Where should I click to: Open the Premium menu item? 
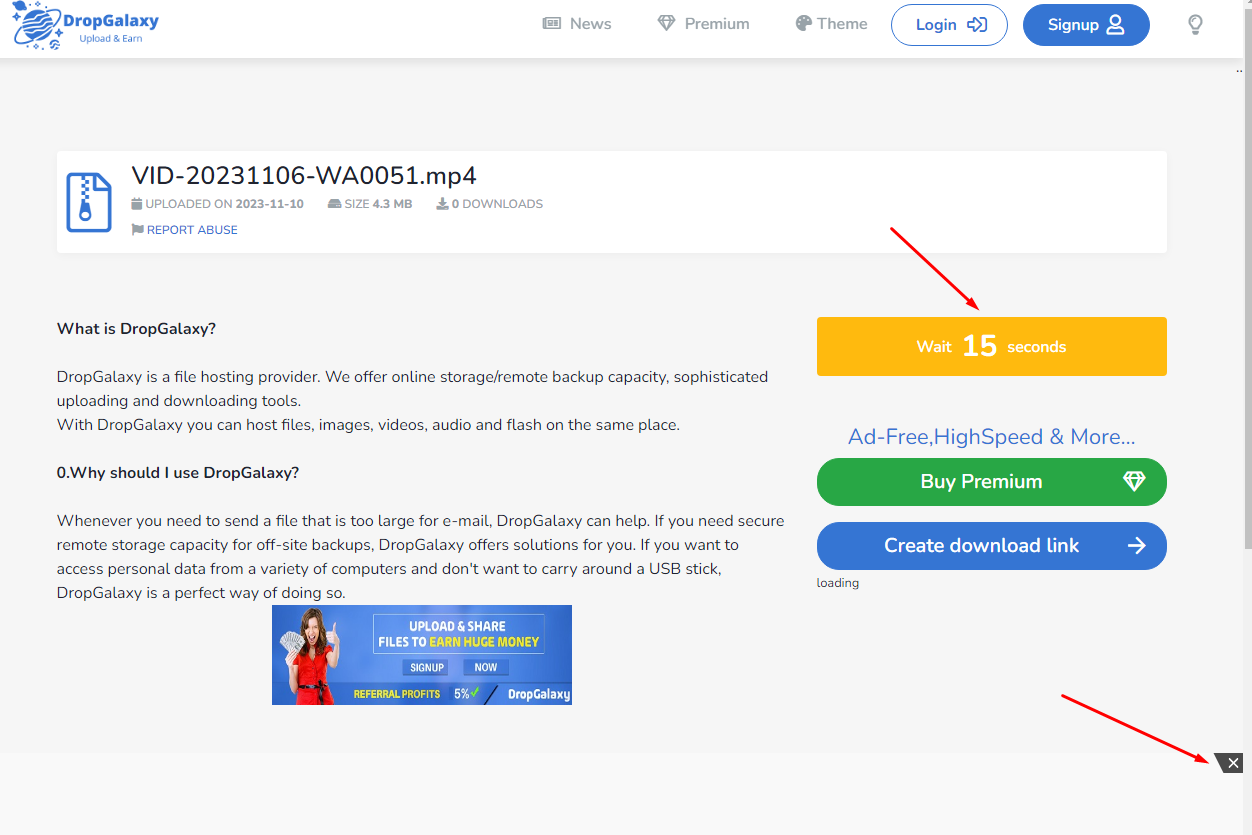click(703, 24)
